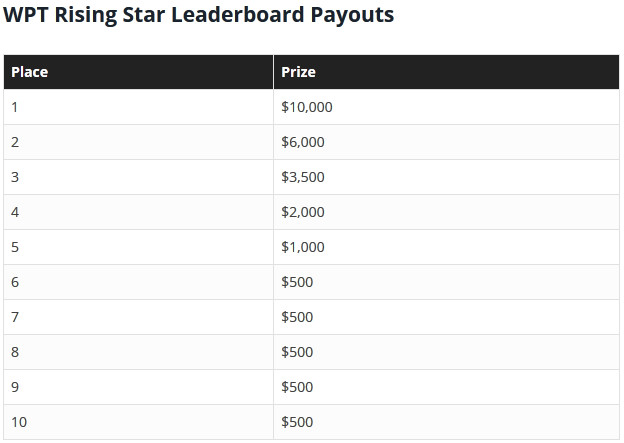Select place number 3 cell
The height and width of the screenshot is (443, 624).
(138, 177)
